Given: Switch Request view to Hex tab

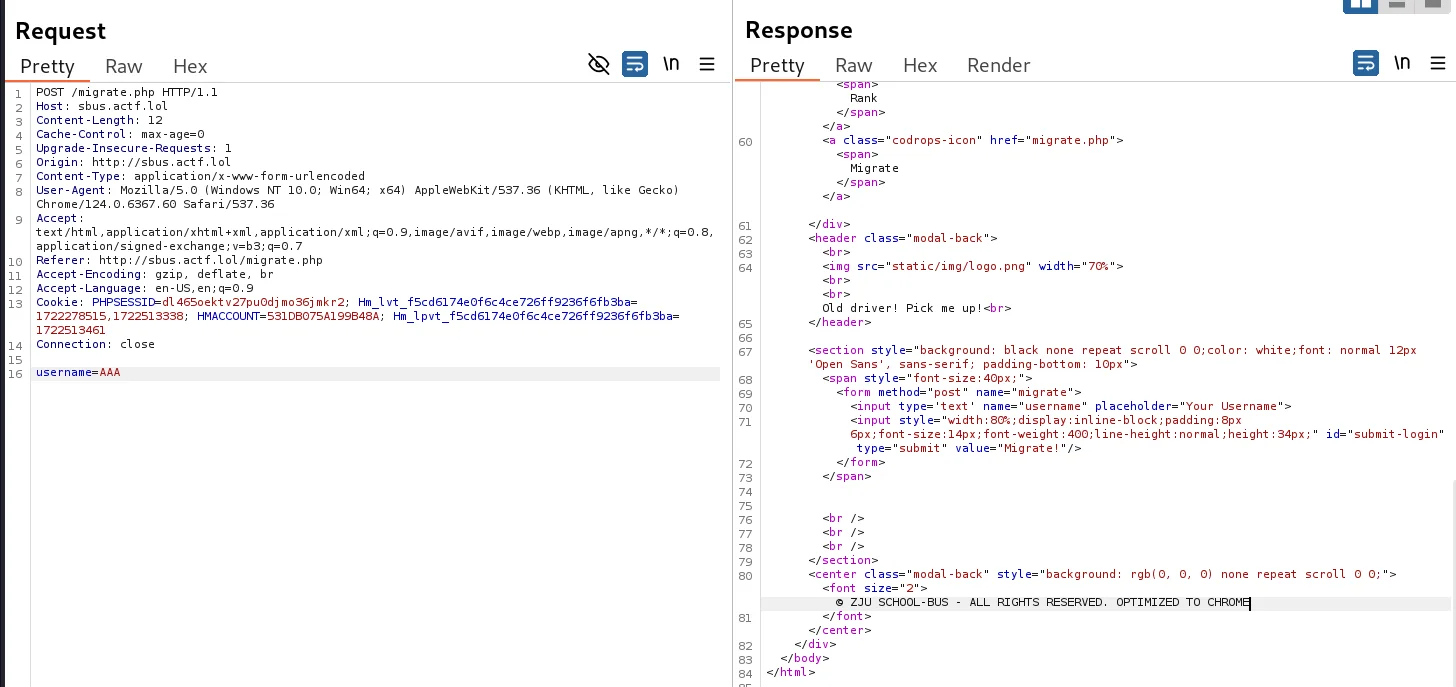Looking at the screenshot, I should click(190, 66).
